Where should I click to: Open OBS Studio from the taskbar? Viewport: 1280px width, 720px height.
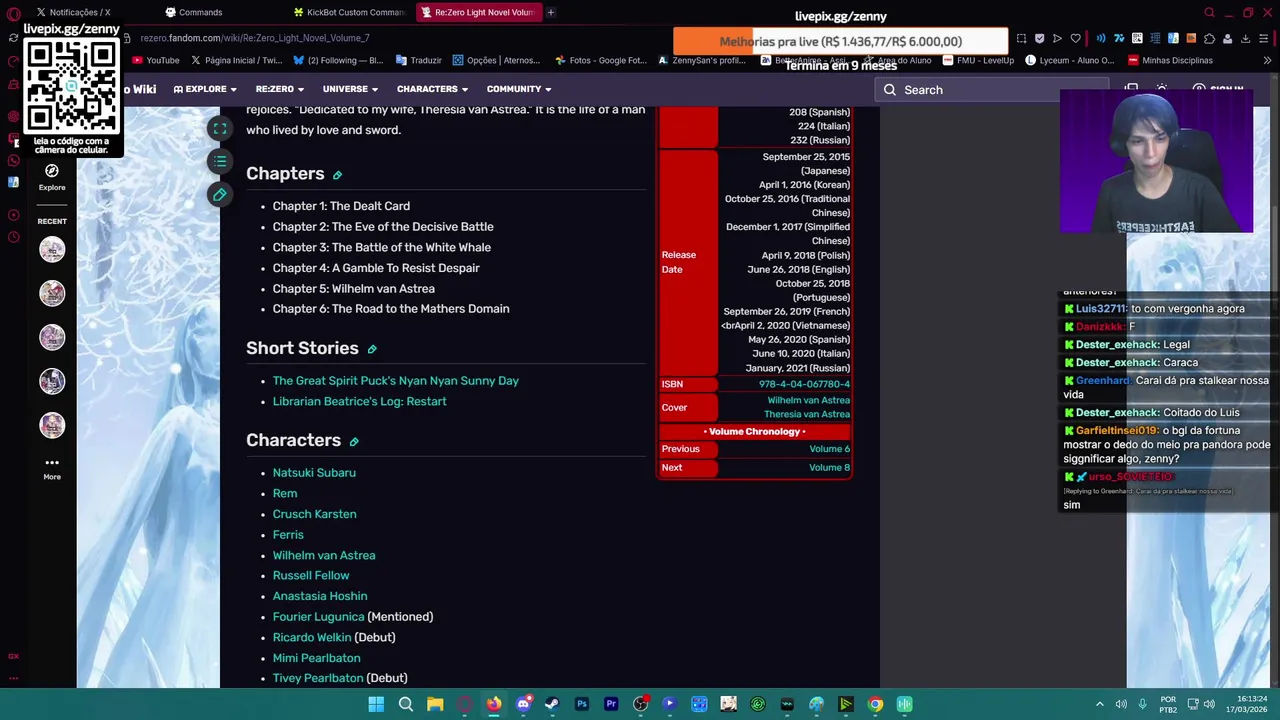pos(641,704)
